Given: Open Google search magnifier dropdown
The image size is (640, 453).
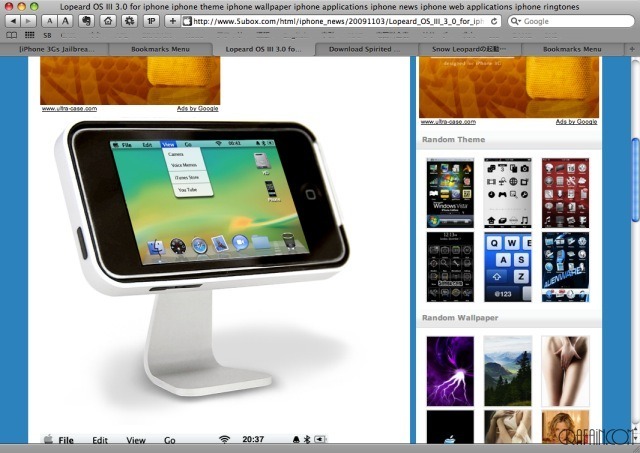Looking at the screenshot, I should tap(516, 21).
